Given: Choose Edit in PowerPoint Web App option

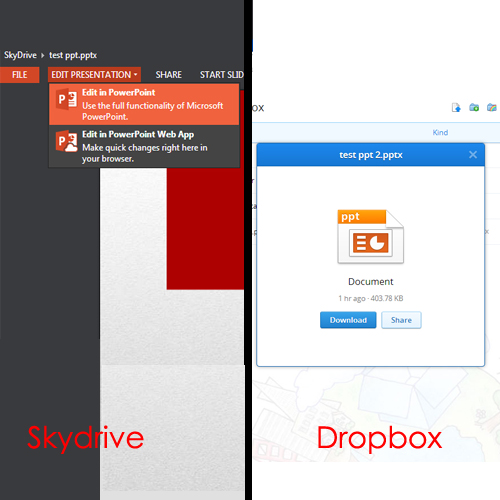Looking at the screenshot, I should (x=144, y=146).
